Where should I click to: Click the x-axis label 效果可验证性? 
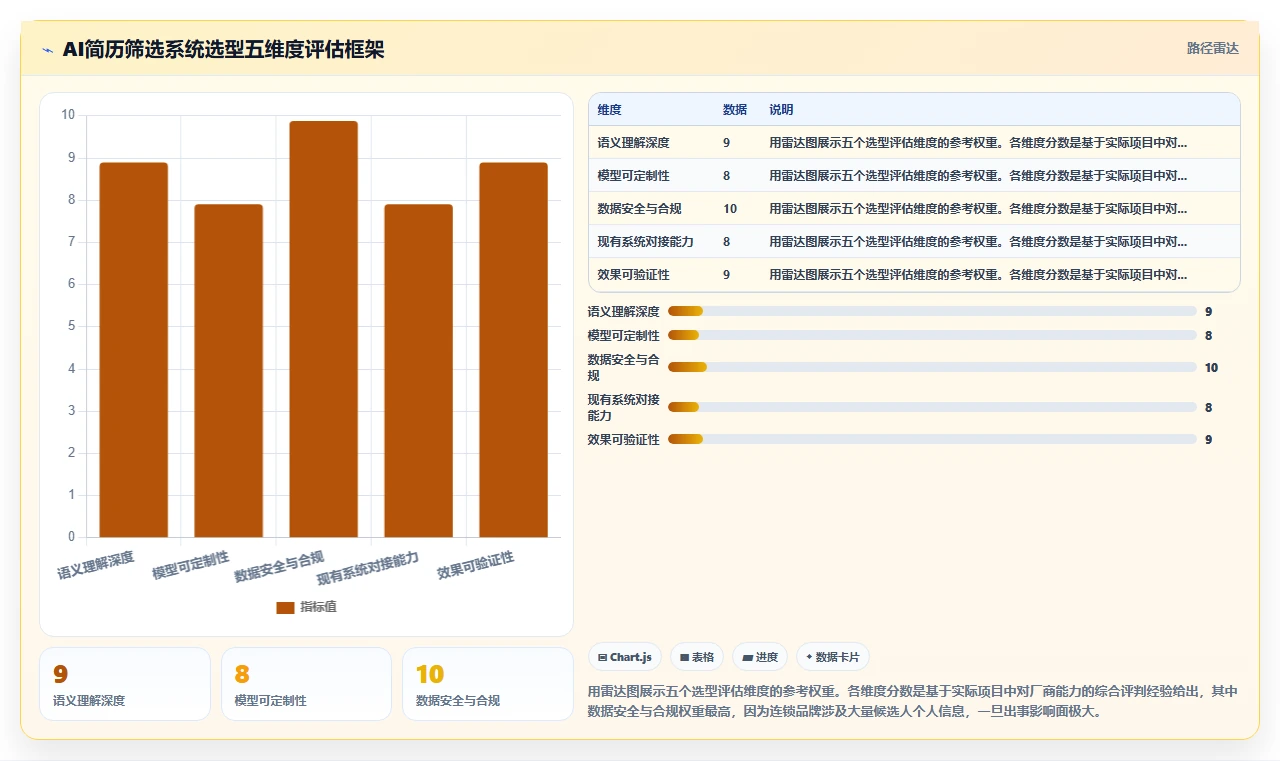coord(476,565)
